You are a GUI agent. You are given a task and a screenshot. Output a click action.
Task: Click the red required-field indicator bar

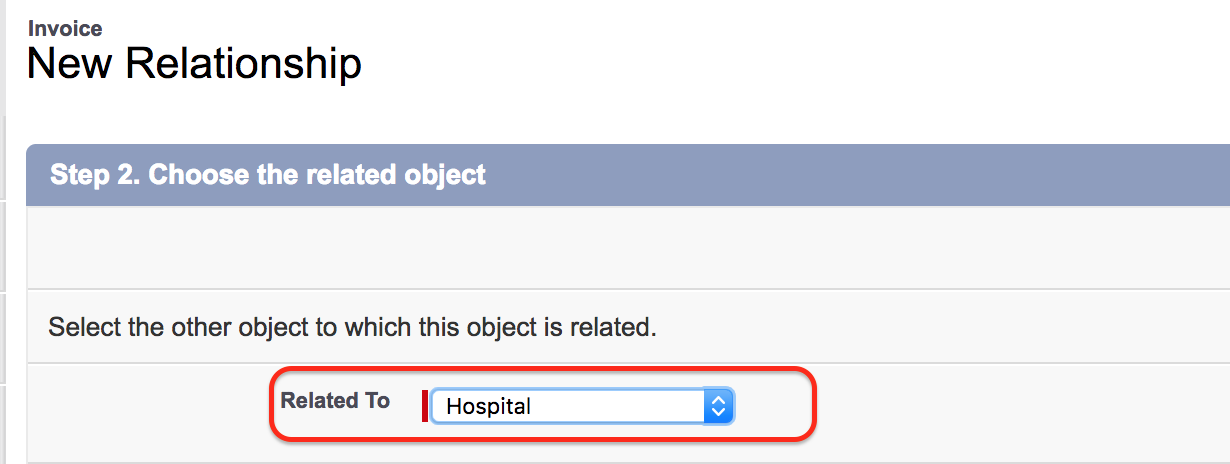point(425,406)
